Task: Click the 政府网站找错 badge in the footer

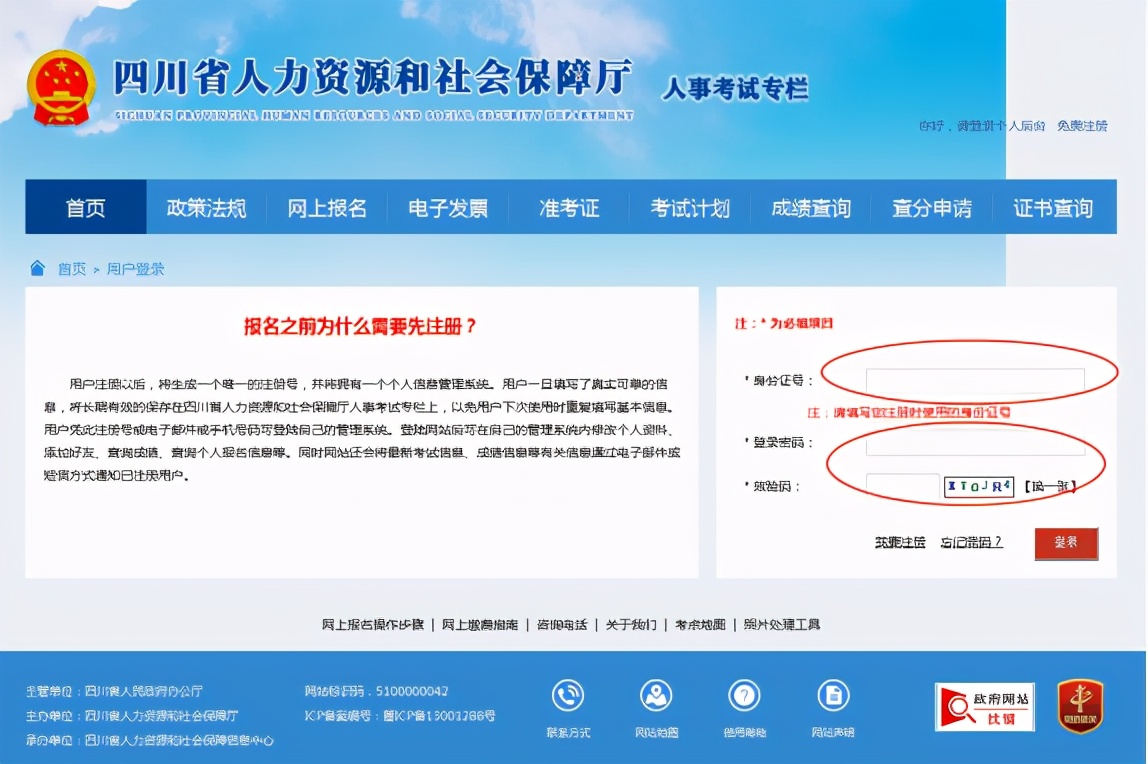Action: tap(985, 707)
